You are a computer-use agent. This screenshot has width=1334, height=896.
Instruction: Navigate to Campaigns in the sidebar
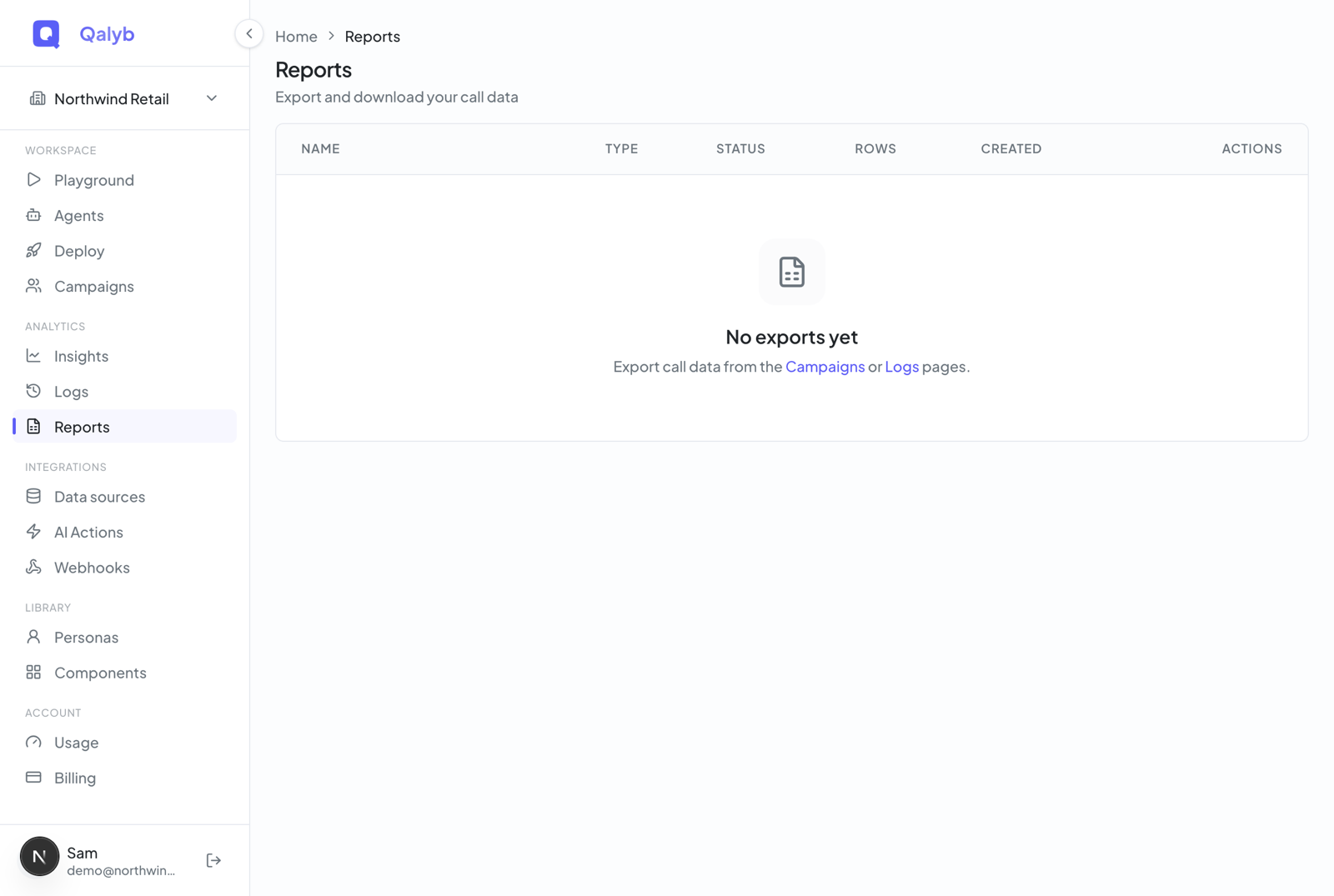point(124,286)
